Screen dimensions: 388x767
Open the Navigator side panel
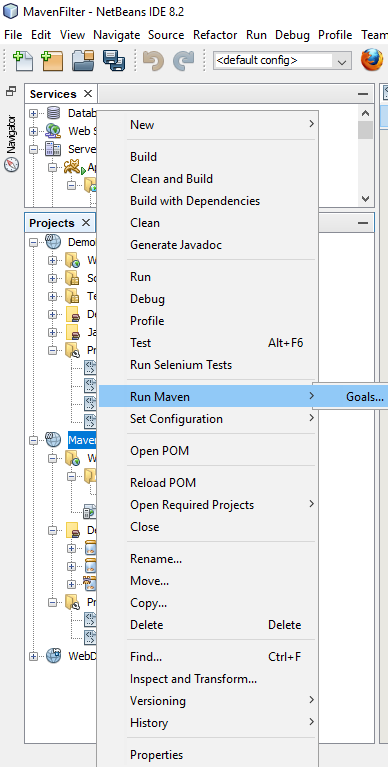tap(11, 143)
